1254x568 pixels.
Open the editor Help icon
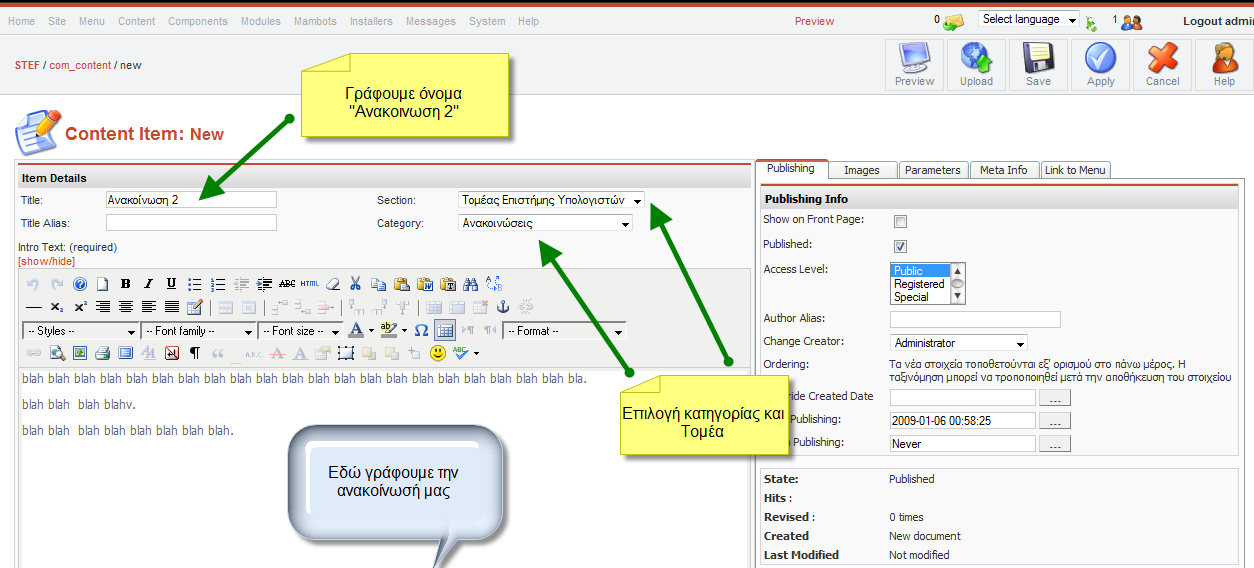79,284
